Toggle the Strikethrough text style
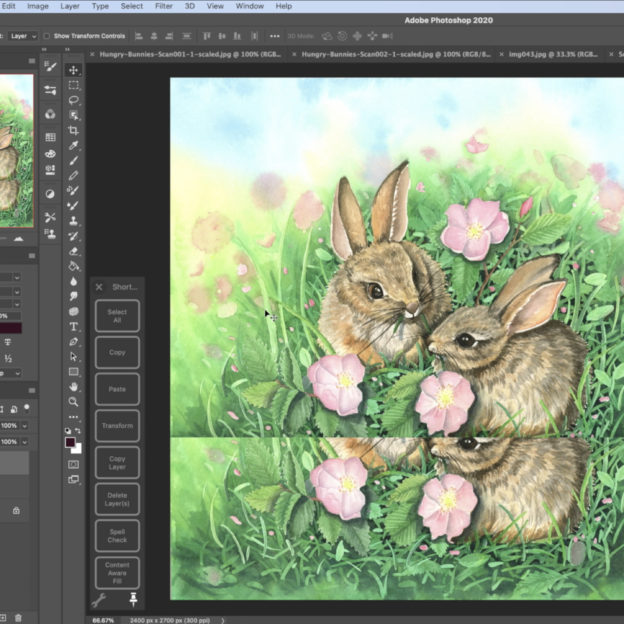Screen dimensions: 624x624 8,342
